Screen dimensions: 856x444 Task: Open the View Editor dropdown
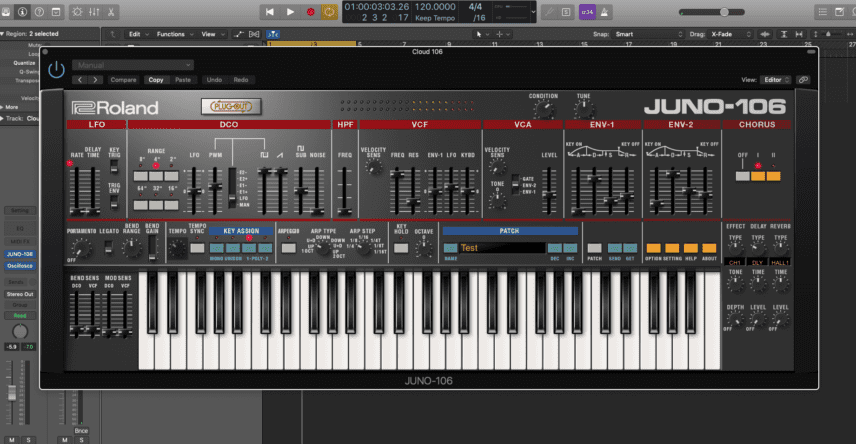click(775, 80)
